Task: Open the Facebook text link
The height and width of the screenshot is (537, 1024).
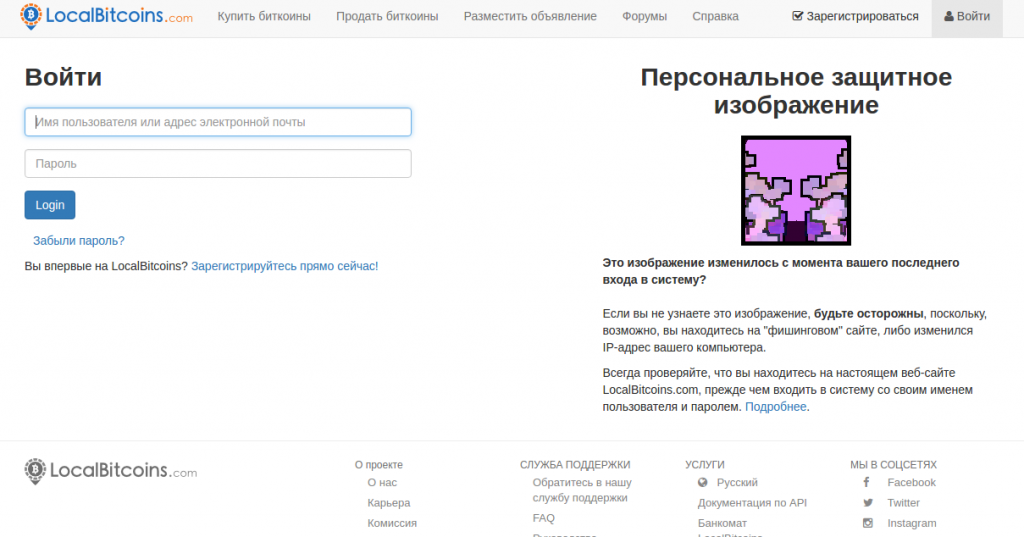Action: (912, 483)
